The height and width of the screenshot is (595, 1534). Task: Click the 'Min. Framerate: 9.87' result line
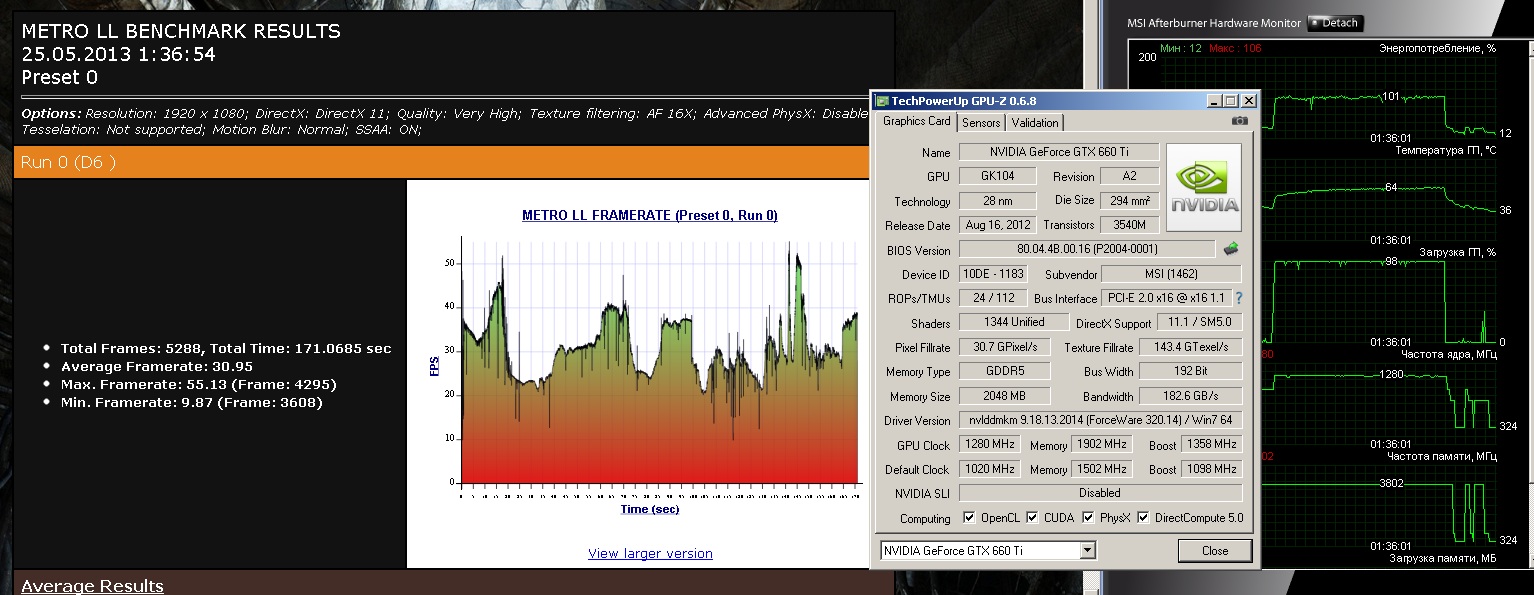pos(192,403)
